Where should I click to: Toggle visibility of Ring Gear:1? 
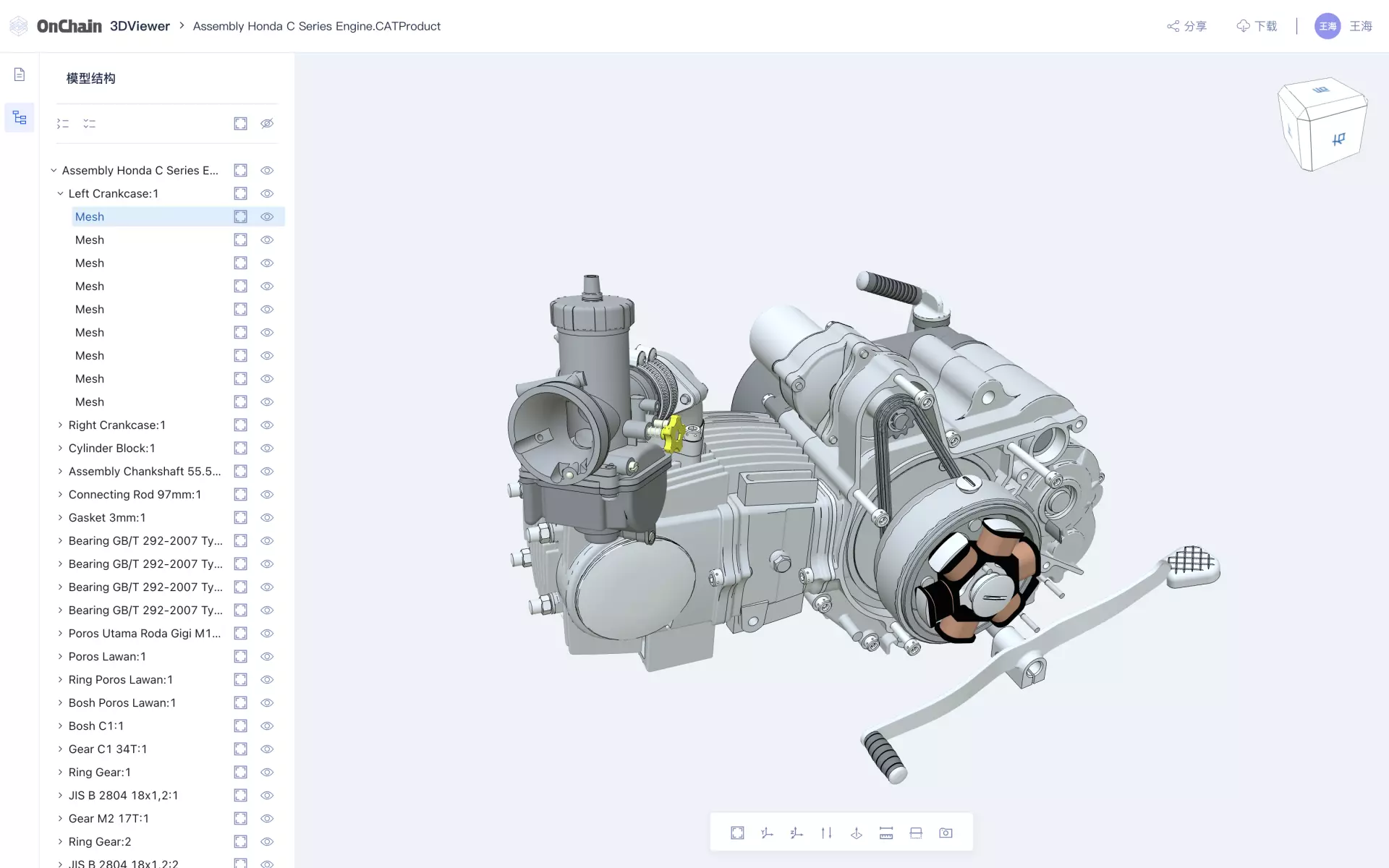click(x=267, y=772)
